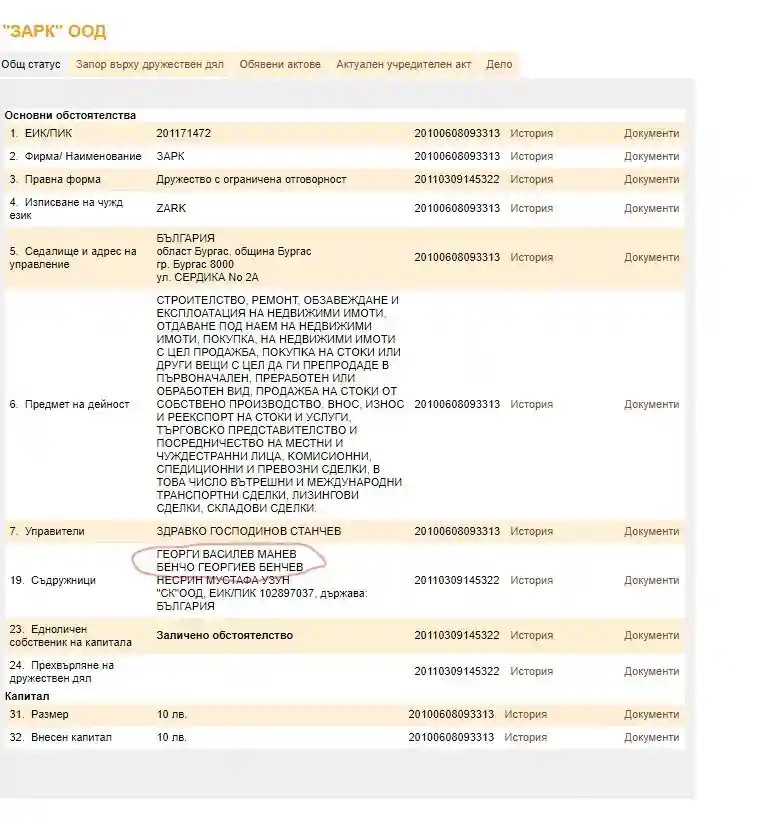Open the Обявени актове tab

pyautogui.click(x=280, y=64)
